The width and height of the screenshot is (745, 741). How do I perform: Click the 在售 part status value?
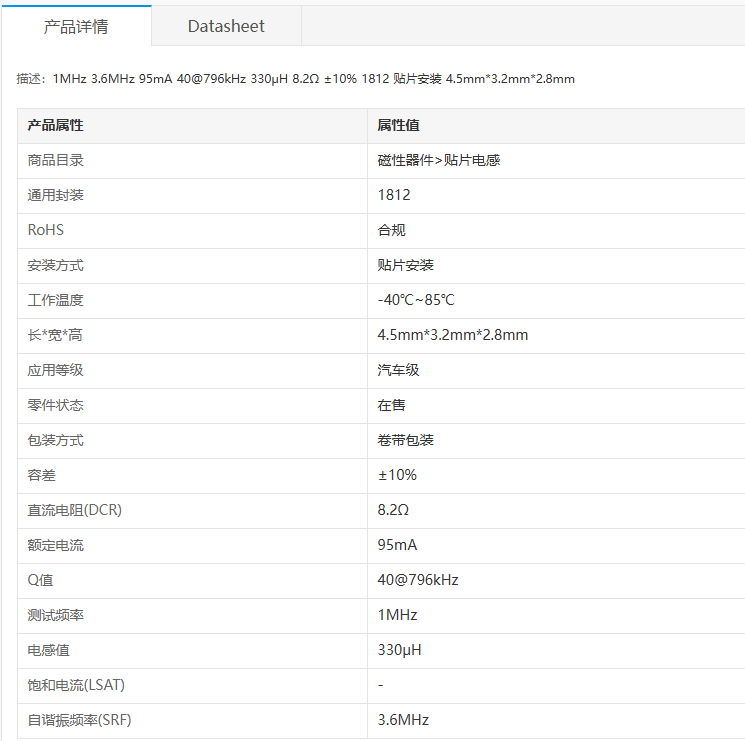pos(392,405)
